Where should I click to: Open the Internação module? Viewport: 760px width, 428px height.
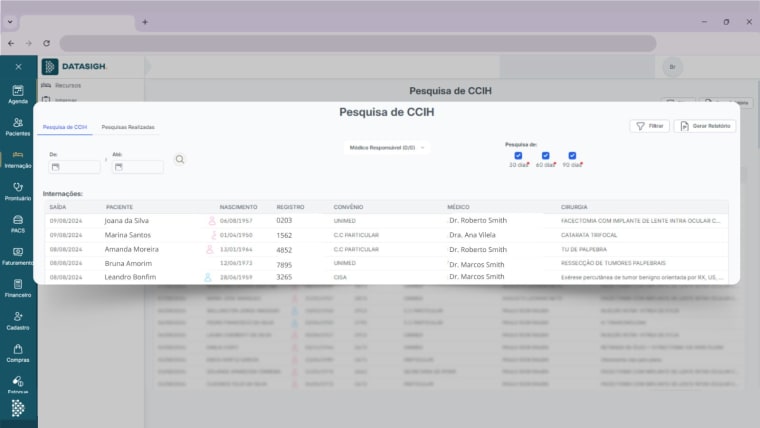click(x=18, y=159)
